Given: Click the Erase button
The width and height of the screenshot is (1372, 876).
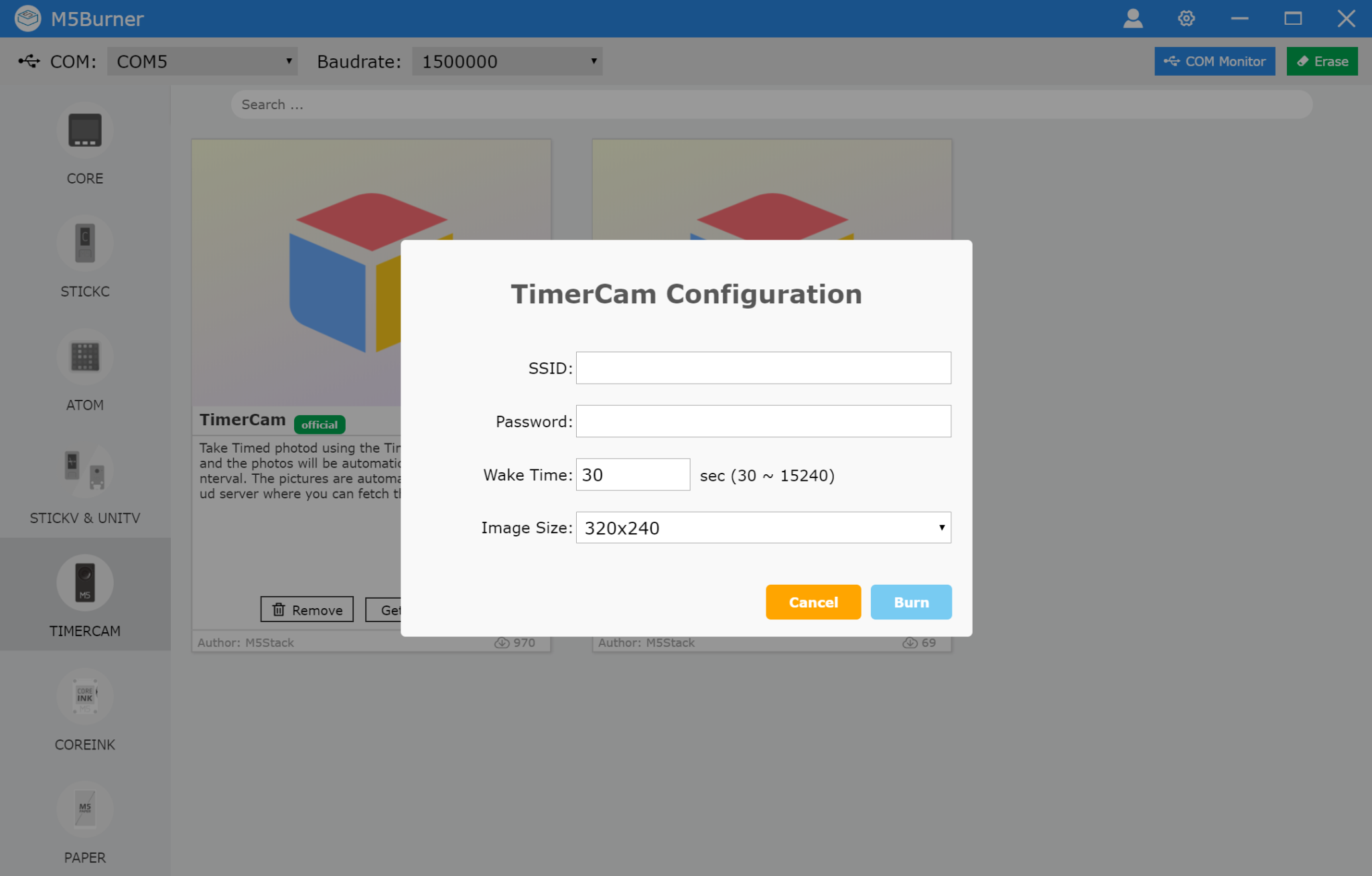Looking at the screenshot, I should (x=1322, y=61).
